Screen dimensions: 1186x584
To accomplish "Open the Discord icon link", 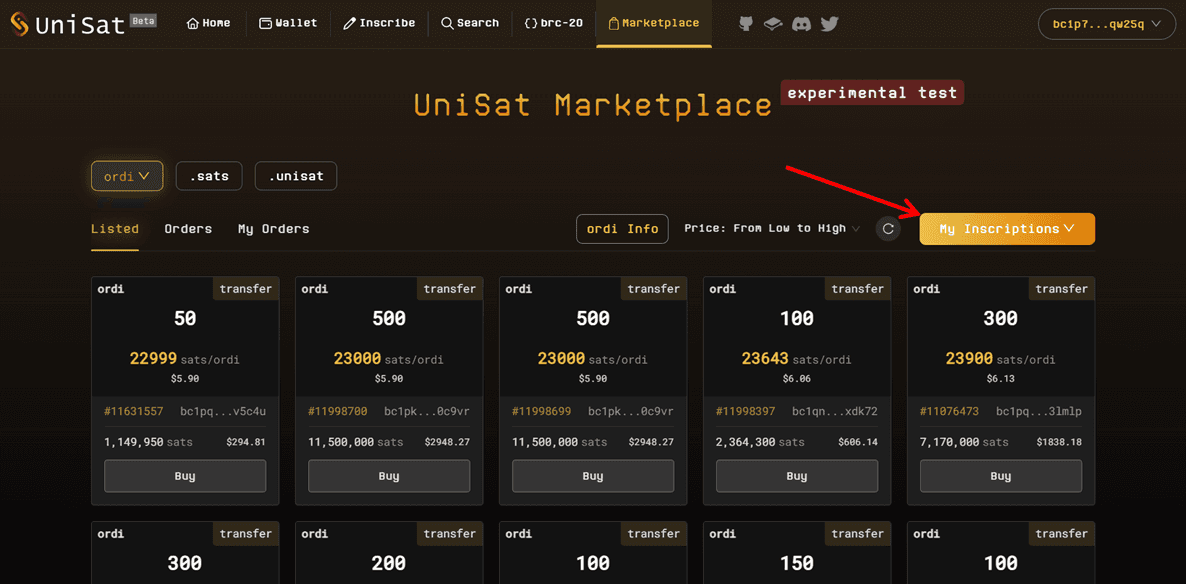I will click(801, 23).
